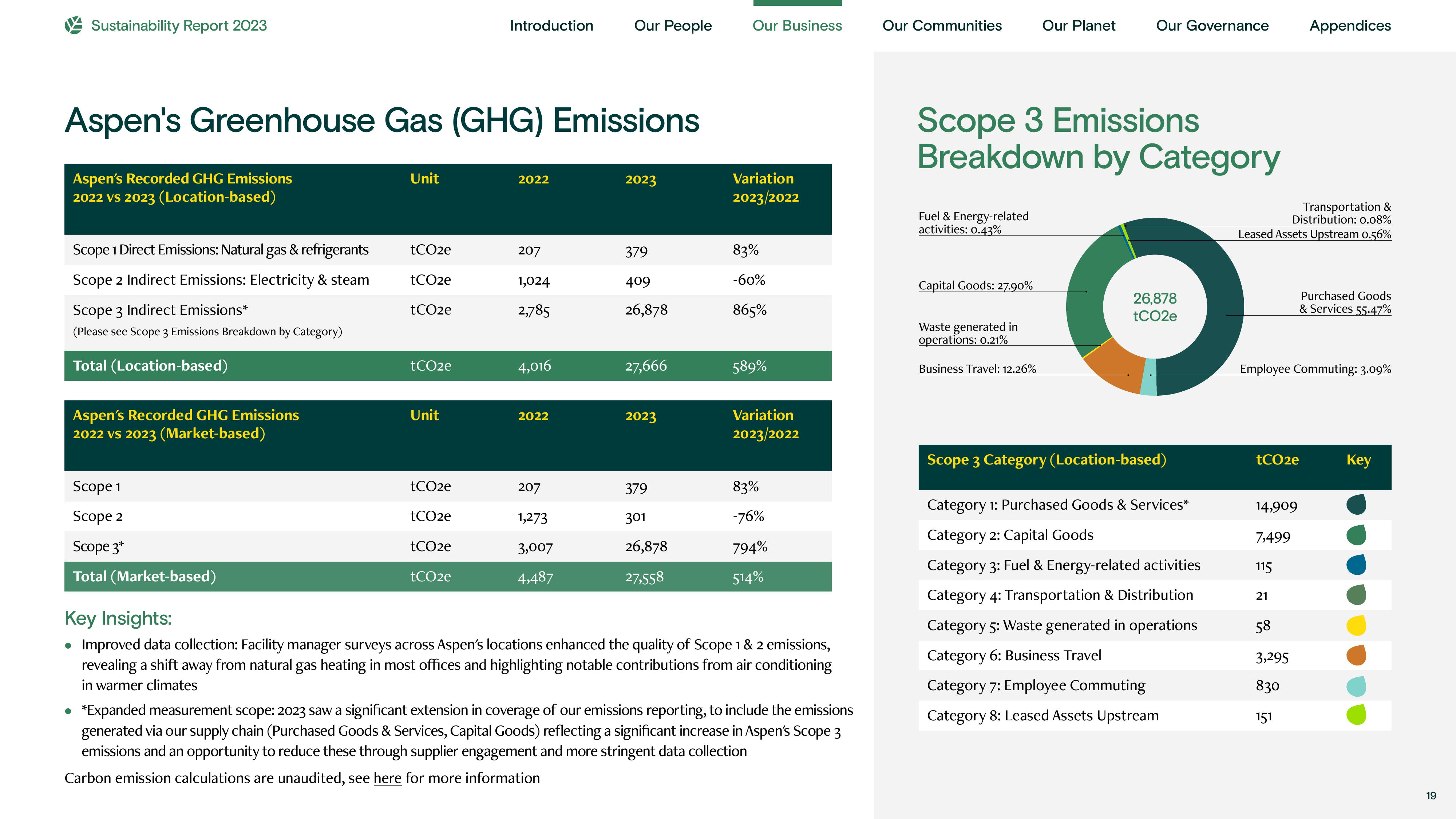The image size is (1456, 819).
Task: Click the 'Employee Commuting: 3.09%' chart label
Action: [1315, 368]
